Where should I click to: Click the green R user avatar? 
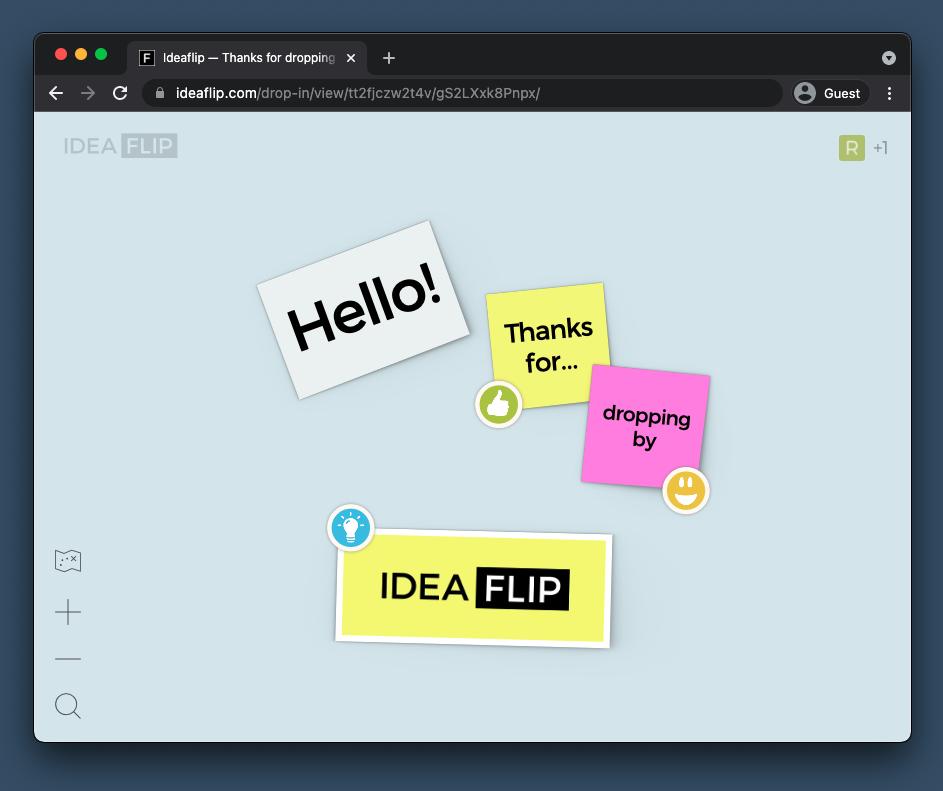[x=852, y=148]
